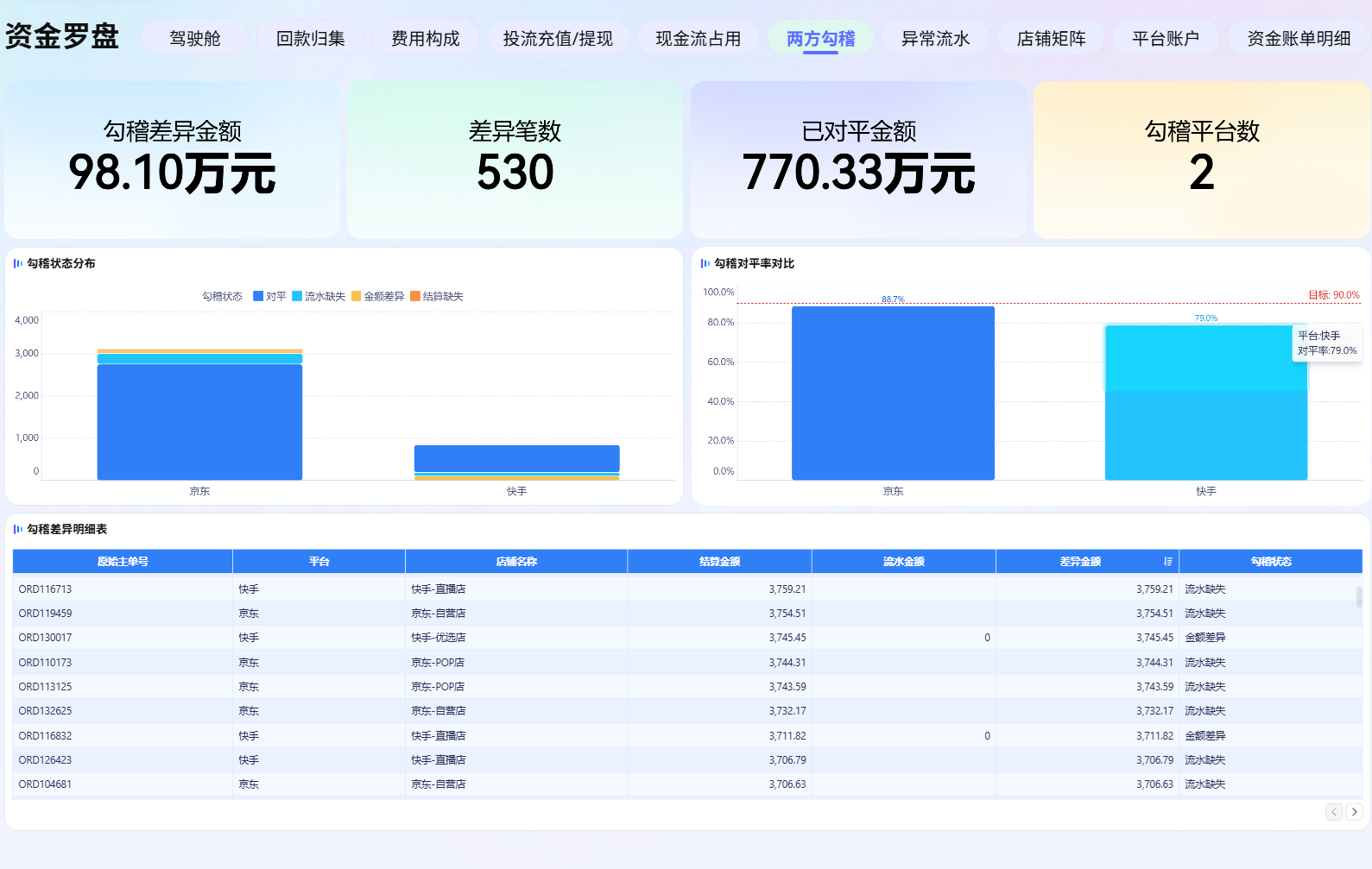
Task: Select order number ORD116713
Action: coord(45,589)
